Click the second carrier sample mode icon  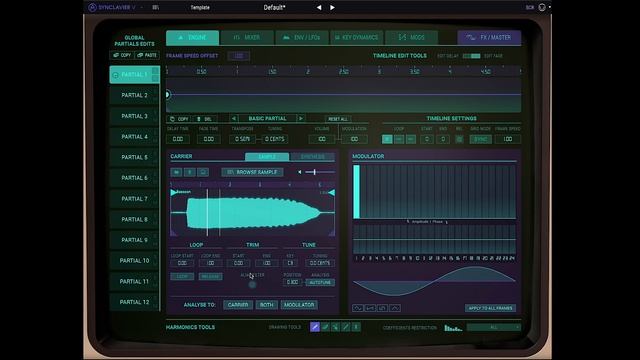point(189,172)
